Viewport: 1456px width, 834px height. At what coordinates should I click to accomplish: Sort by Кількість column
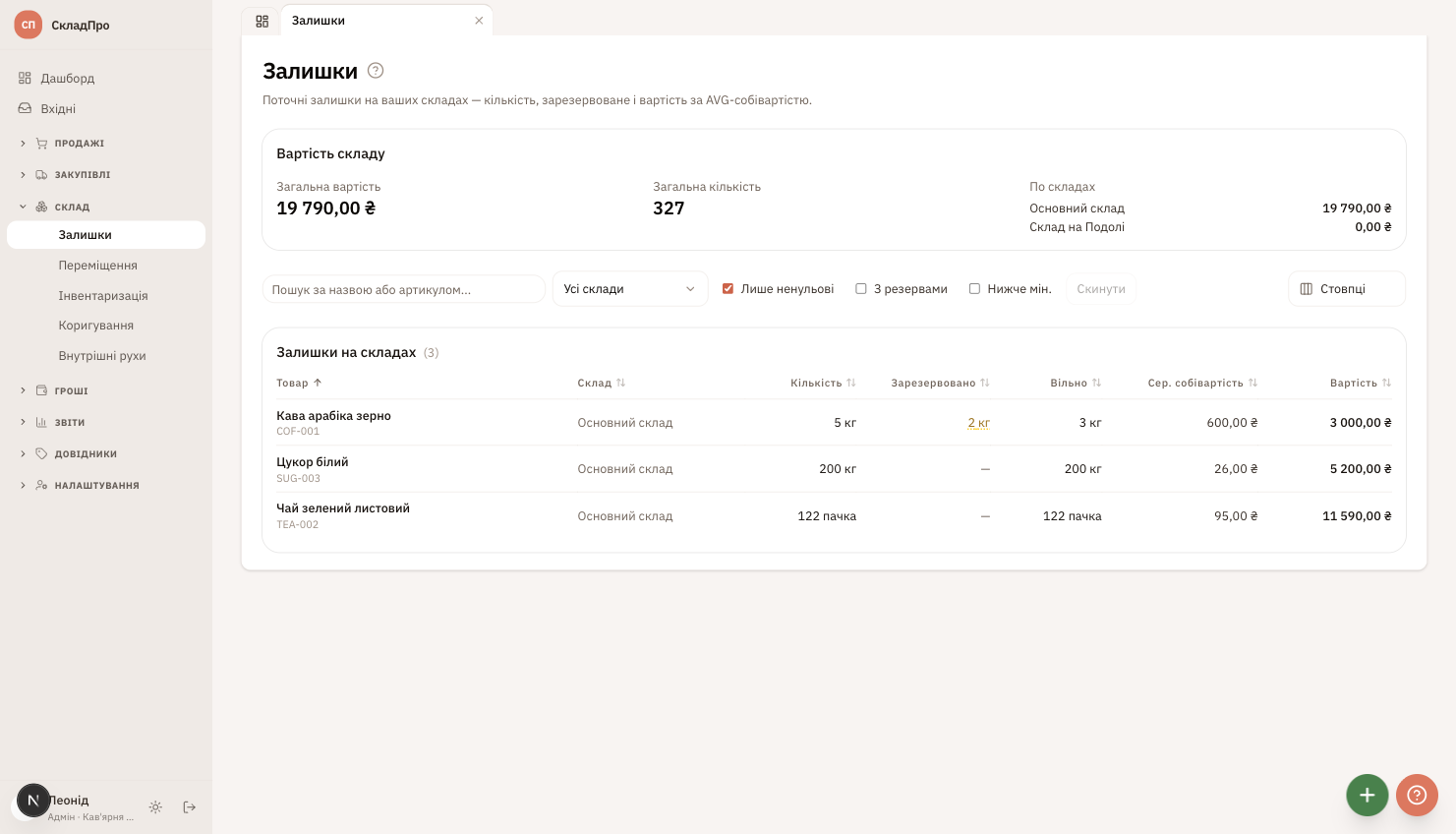coord(824,383)
